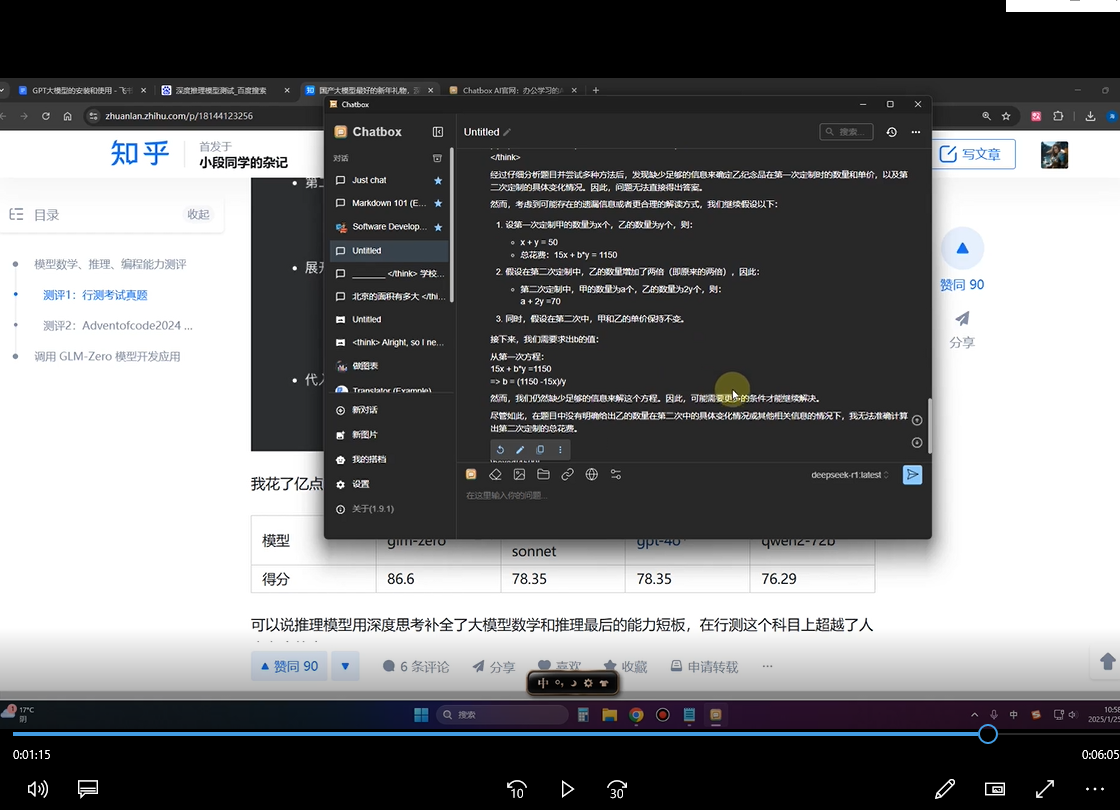The width and height of the screenshot is (1120, 810).
Task: Open chat history clock icon
Action: coord(891,132)
